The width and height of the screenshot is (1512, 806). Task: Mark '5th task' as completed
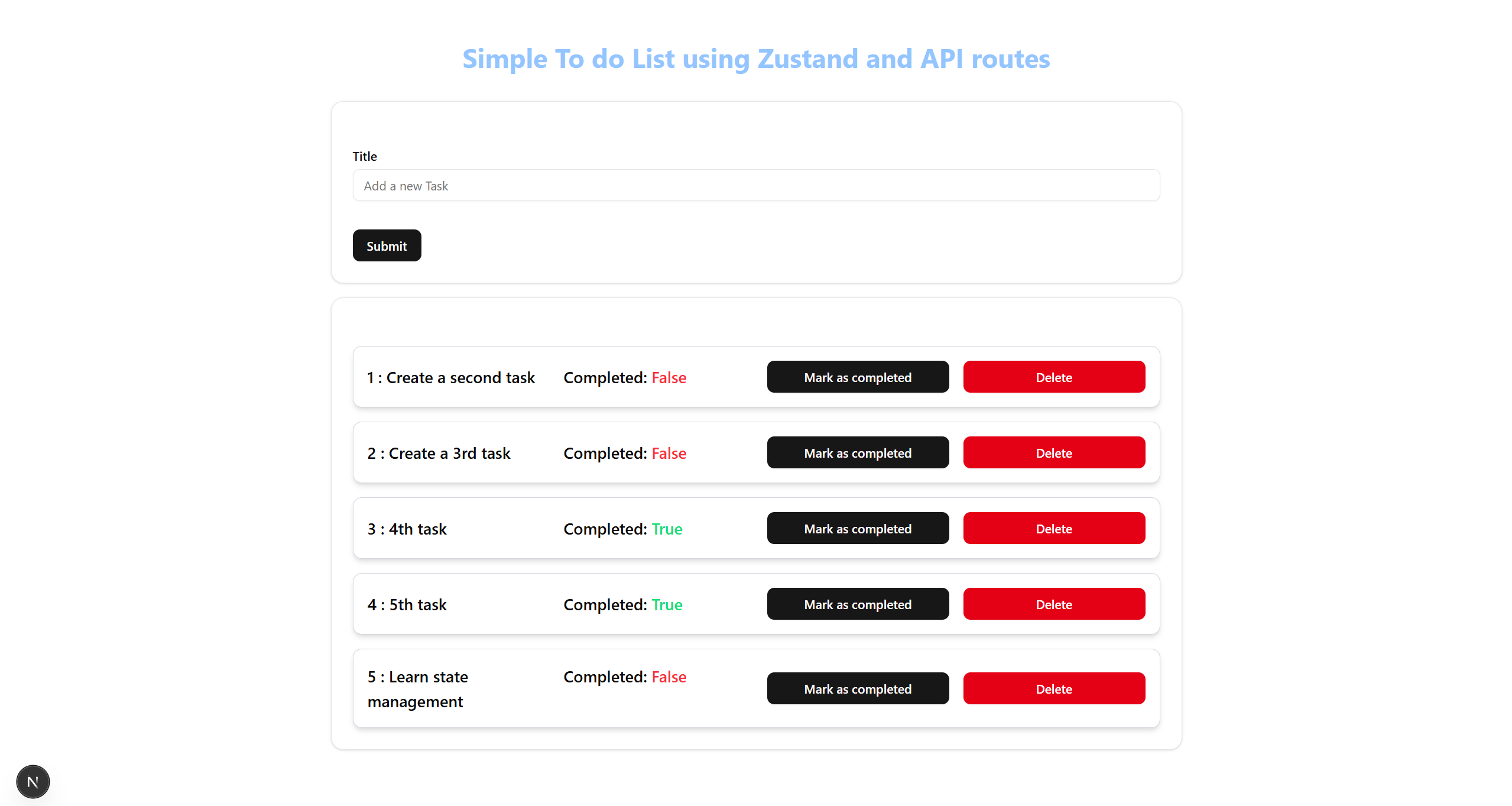858,604
